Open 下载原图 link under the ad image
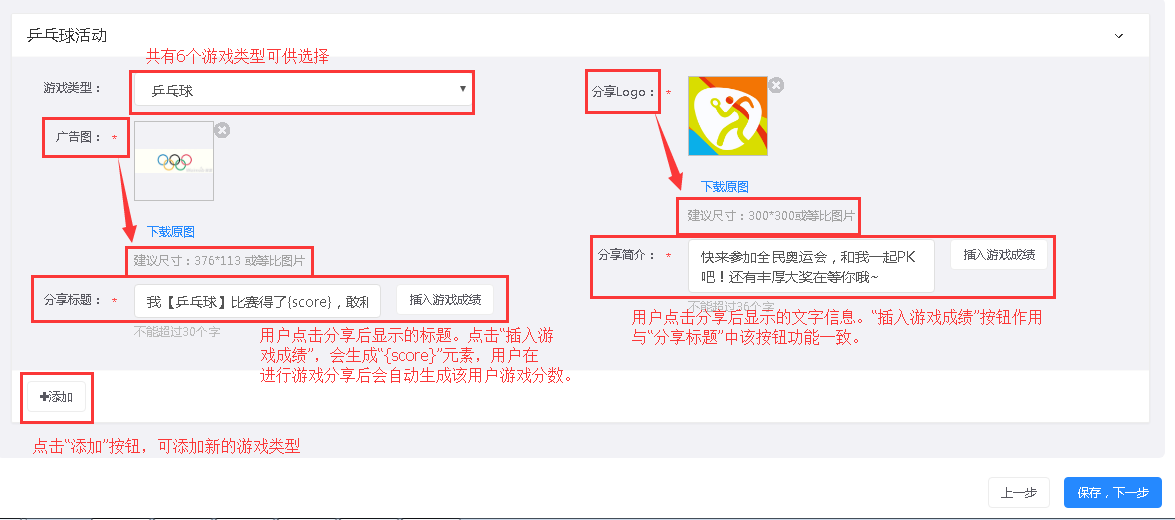1175x520 pixels. 171,232
